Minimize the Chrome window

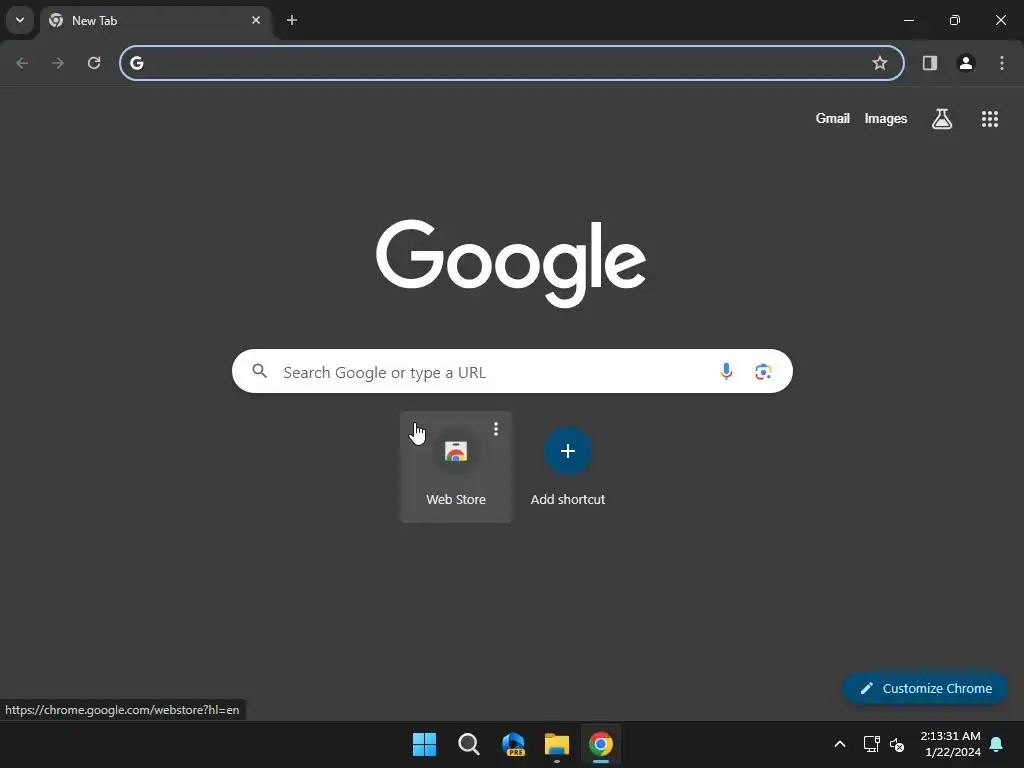coord(908,20)
